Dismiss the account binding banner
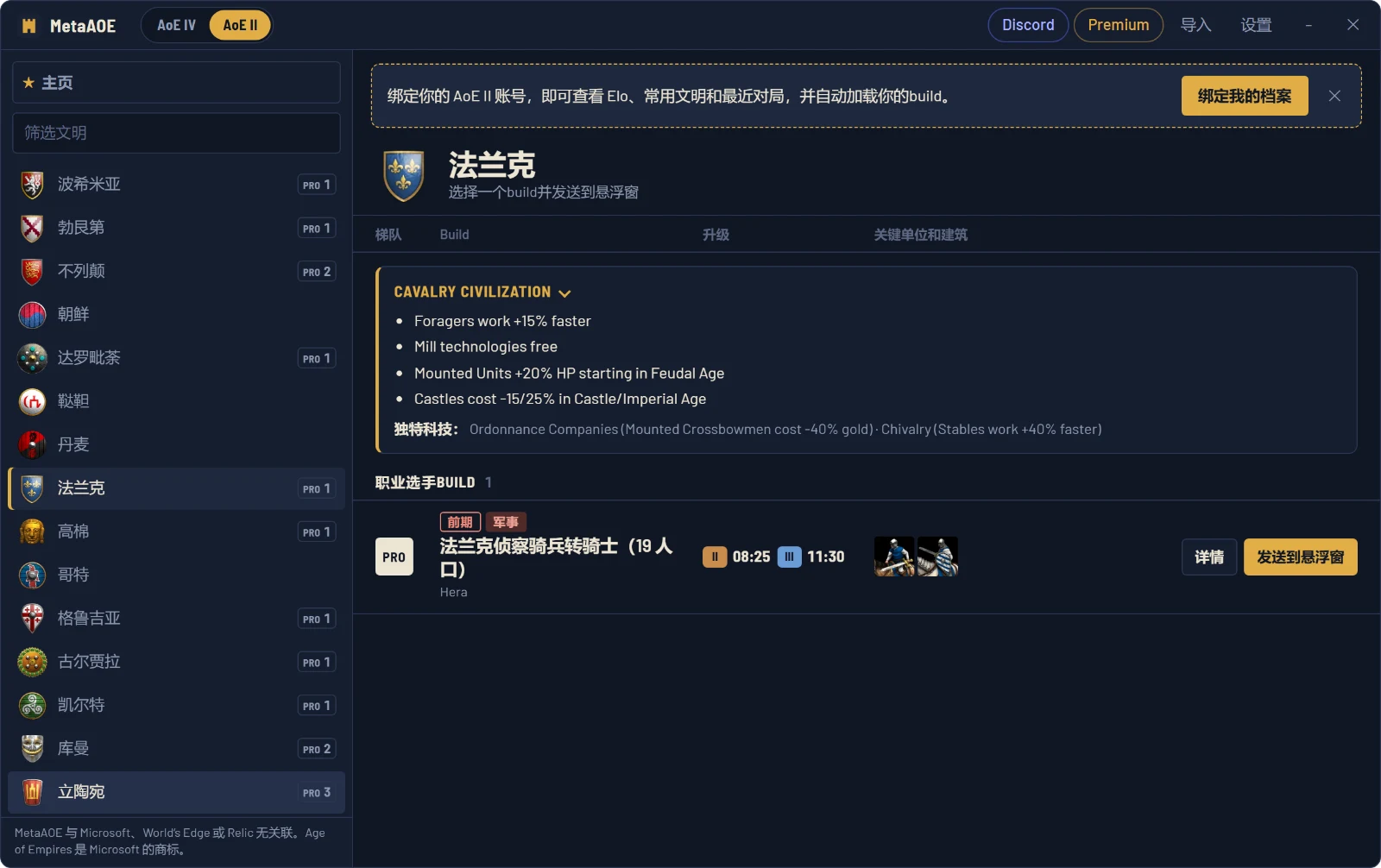Viewport: 1381px width, 868px height. pos(1334,96)
